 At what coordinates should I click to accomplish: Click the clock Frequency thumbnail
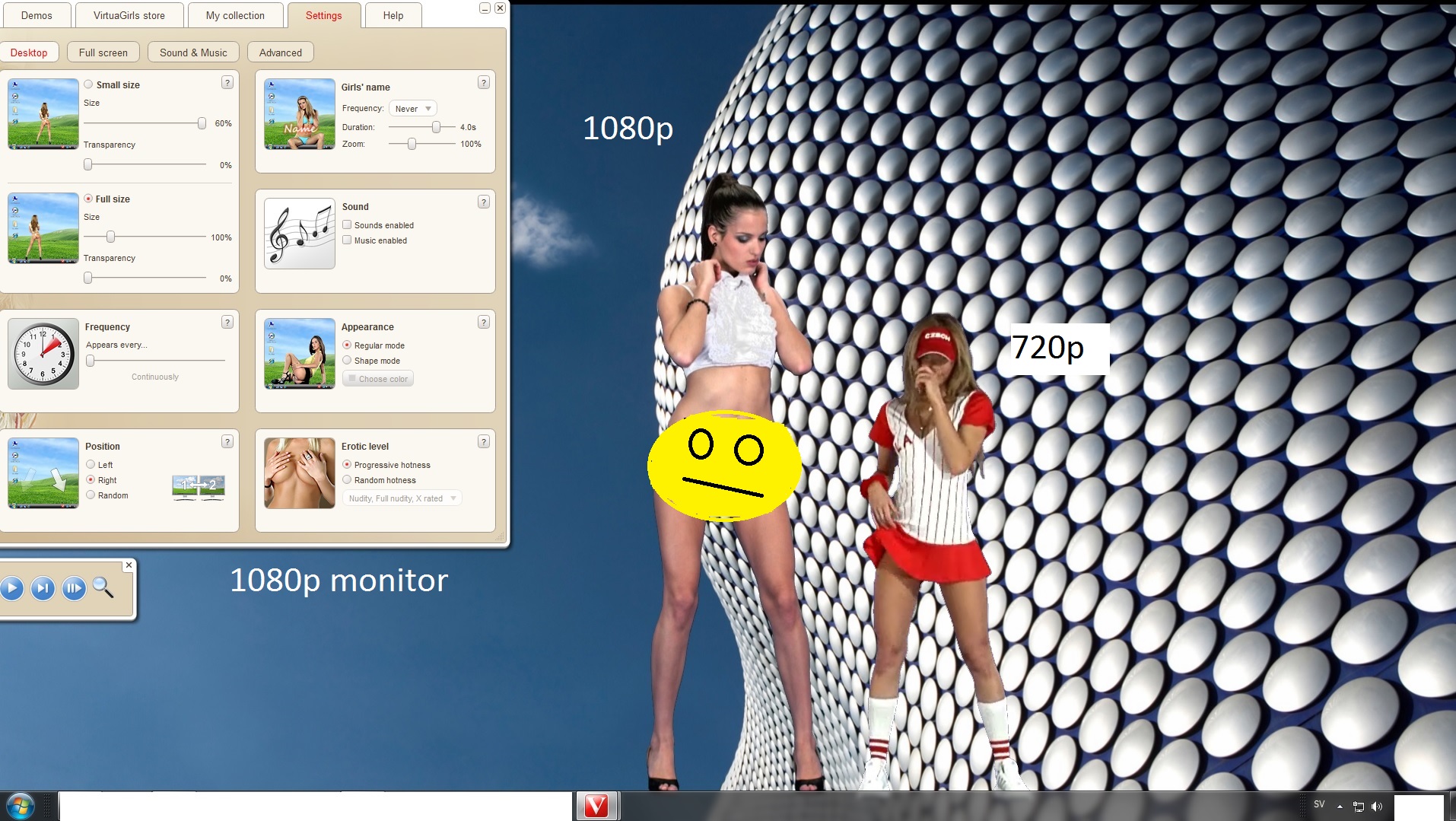tap(43, 354)
